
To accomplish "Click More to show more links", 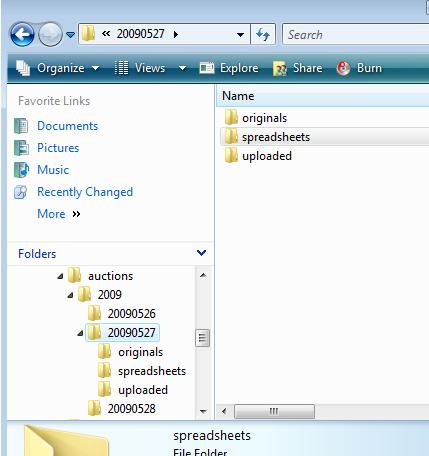I will pos(51,214).
